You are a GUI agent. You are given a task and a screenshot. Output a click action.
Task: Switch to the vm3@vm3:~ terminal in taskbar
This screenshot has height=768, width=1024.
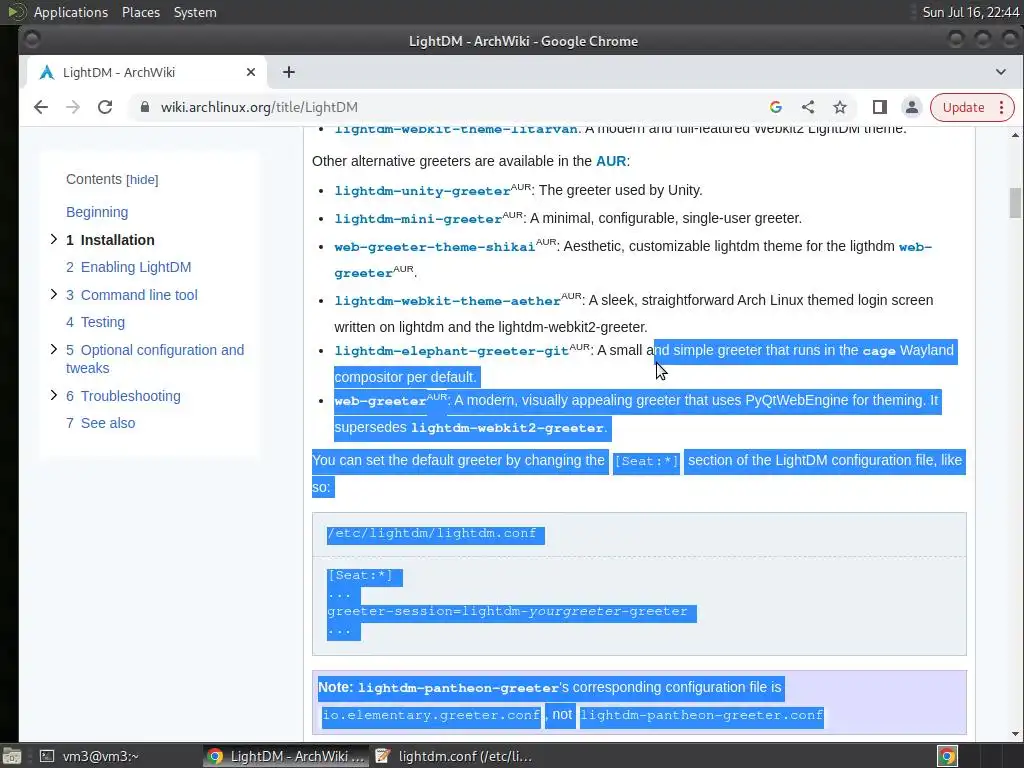pyautogui.click(x=90, y=756)
